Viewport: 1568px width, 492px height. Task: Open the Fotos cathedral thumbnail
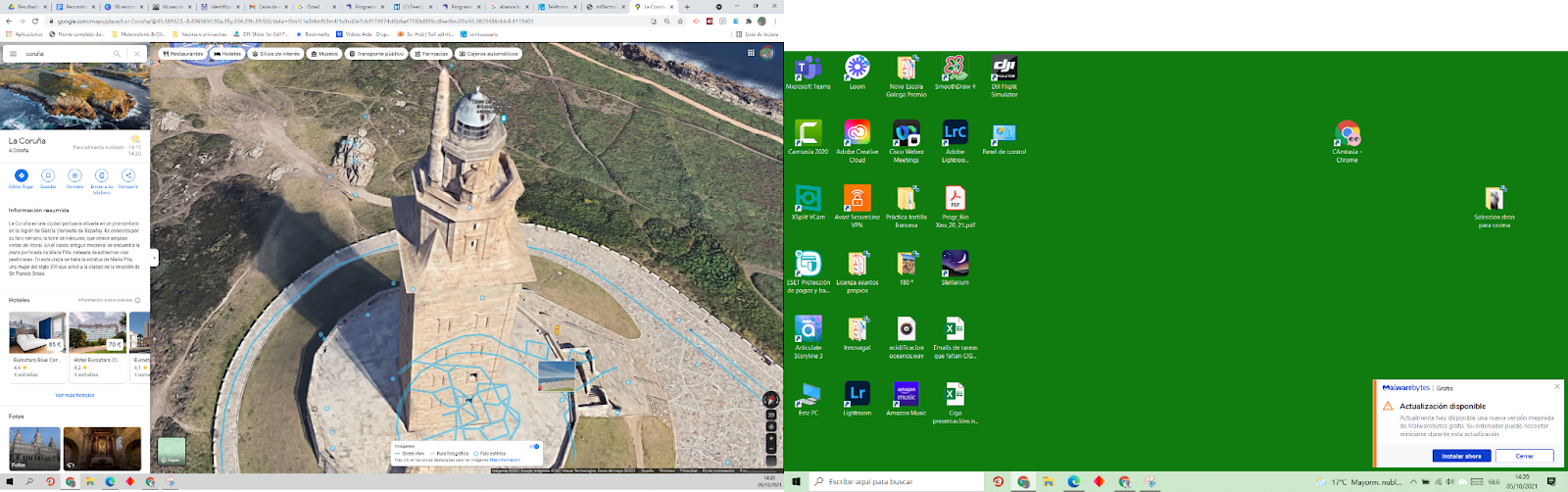(34, 448)
